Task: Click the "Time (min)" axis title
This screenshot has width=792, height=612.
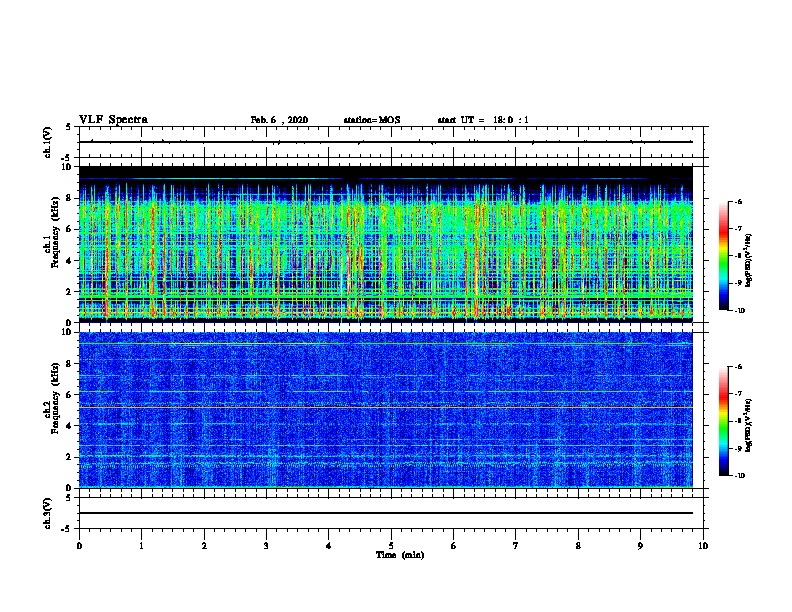Action: [400, 555]
